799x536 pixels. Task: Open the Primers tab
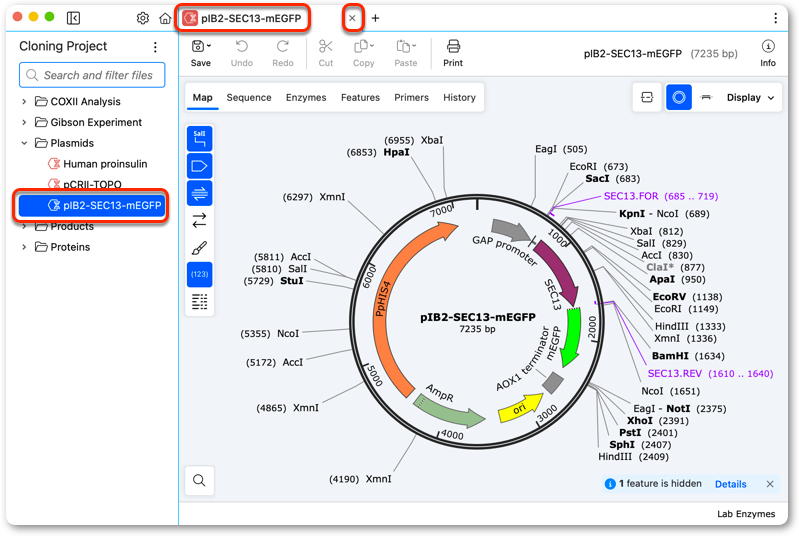[411, 97]
